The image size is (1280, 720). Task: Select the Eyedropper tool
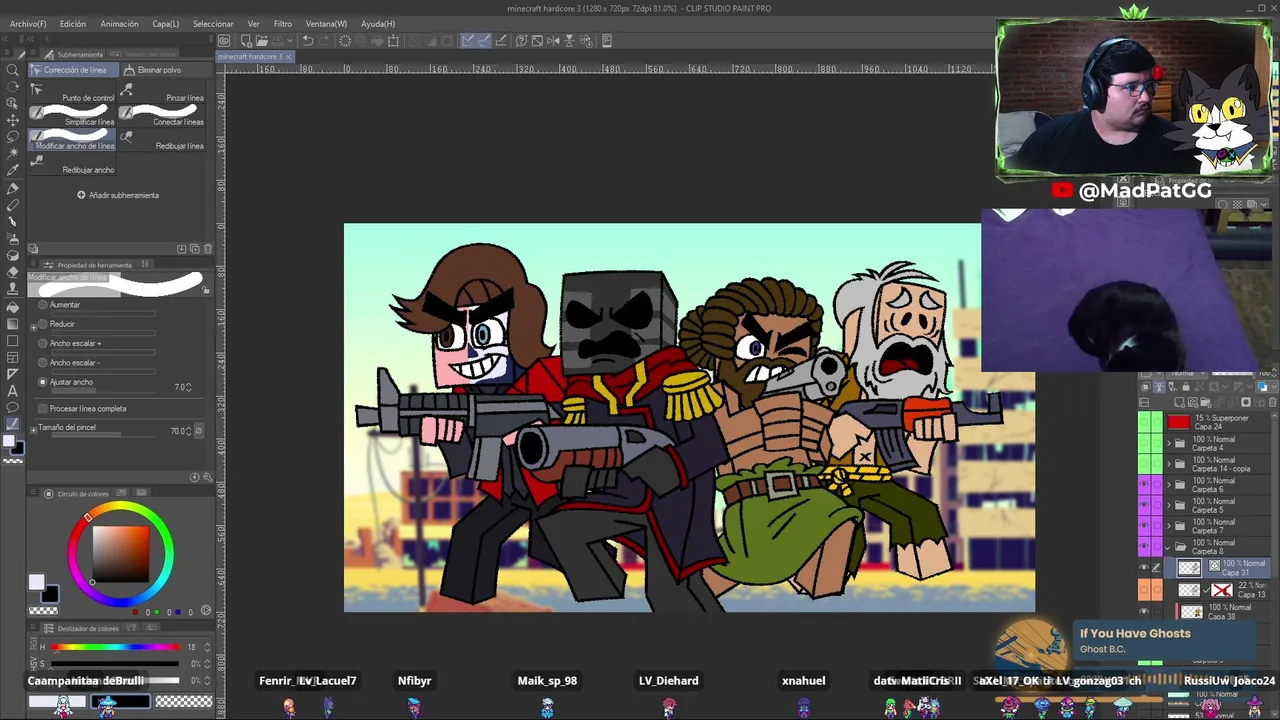(13, 170)
